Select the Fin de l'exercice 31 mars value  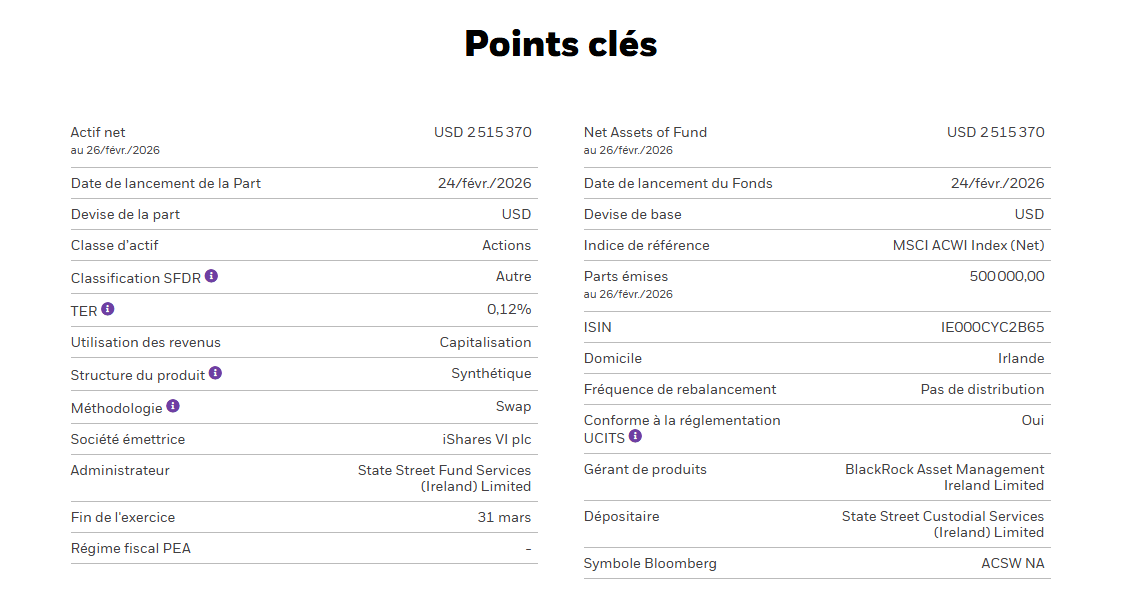[504, 518]
